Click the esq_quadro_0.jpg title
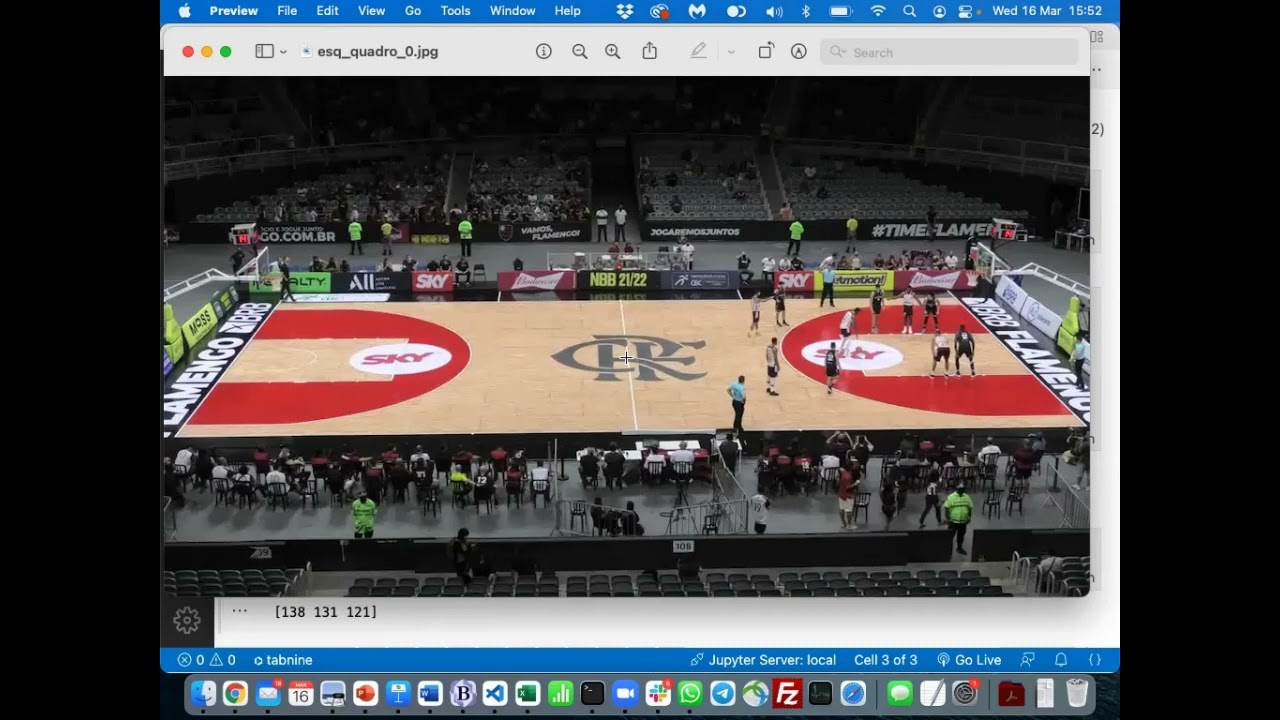 coord(377,51)
